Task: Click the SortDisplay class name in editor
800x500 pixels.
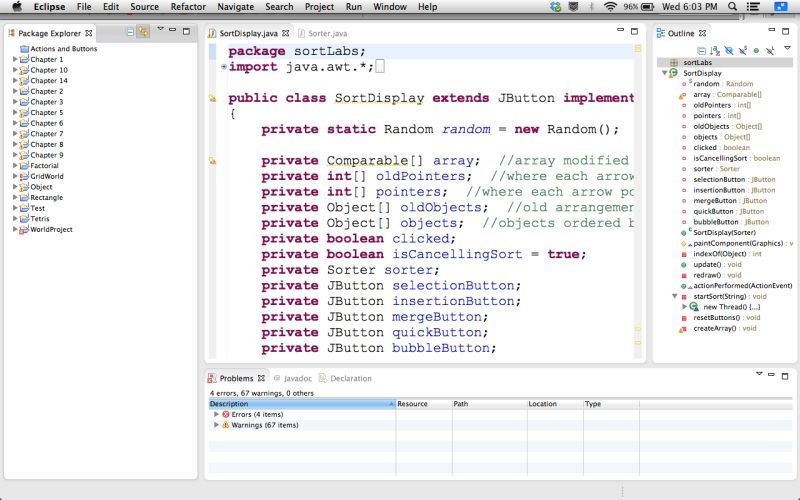Action: point(379,98)
